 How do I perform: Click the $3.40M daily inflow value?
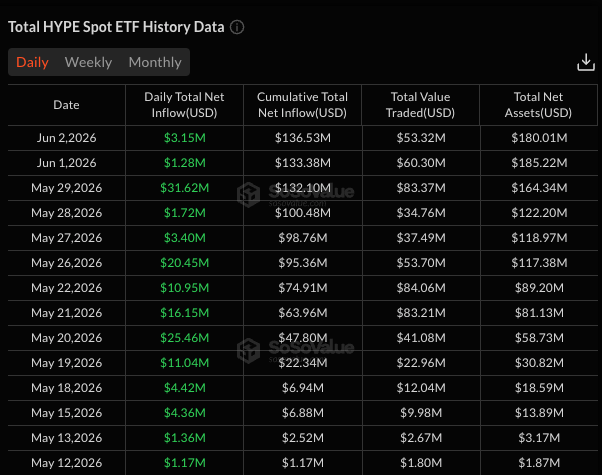click(x=185, y=238)
